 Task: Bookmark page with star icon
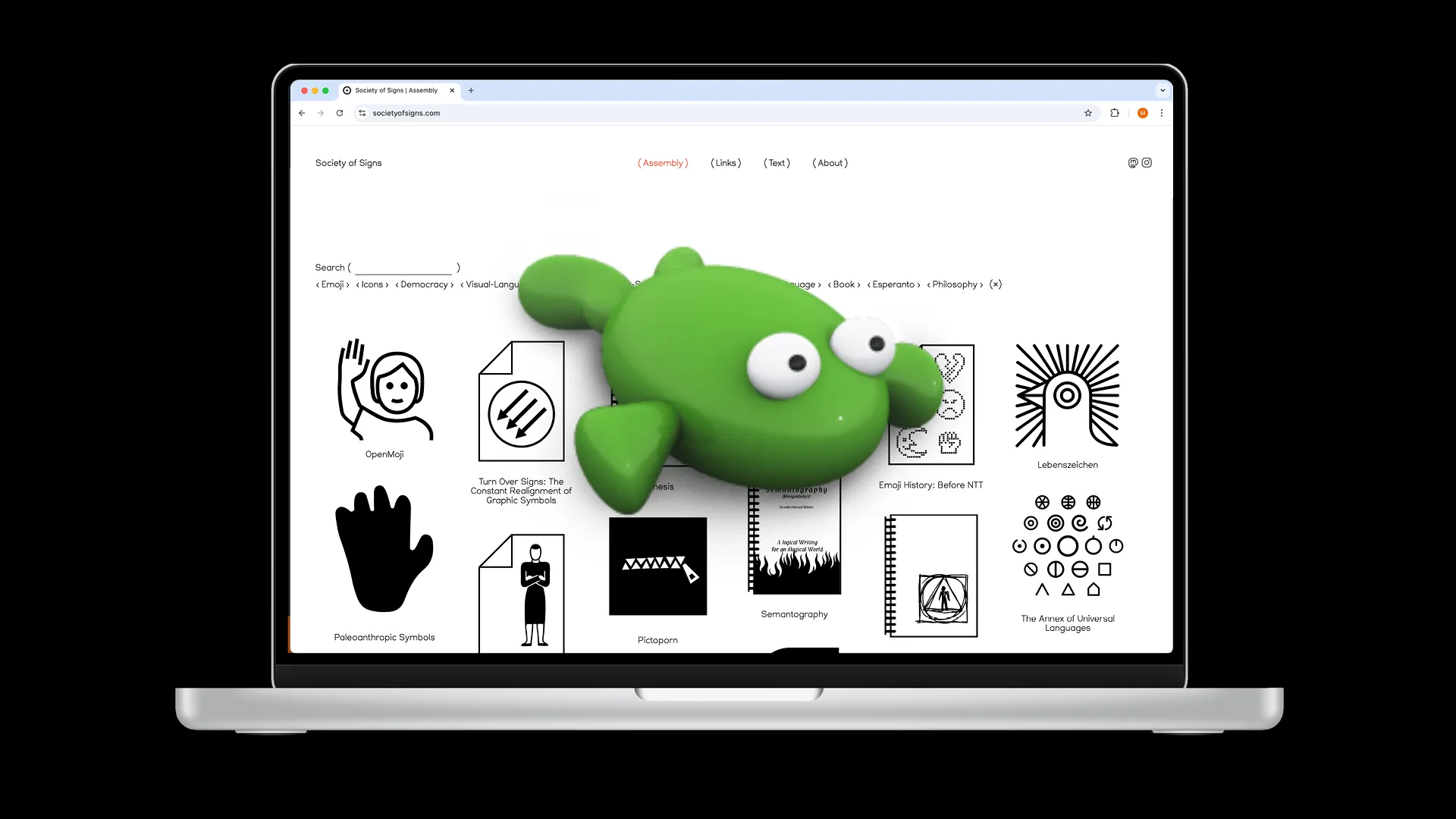tap(1088, 113)
